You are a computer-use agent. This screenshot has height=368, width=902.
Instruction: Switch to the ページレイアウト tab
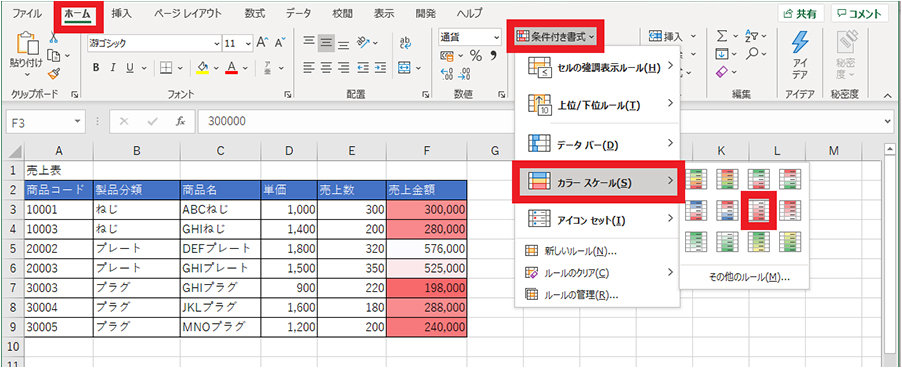pyautogui.click(x=188, y=14)
